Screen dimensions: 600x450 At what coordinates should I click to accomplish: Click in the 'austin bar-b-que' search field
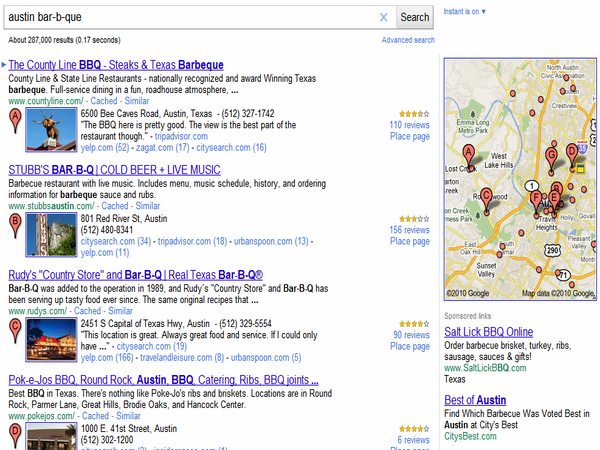tap(190, 17)
